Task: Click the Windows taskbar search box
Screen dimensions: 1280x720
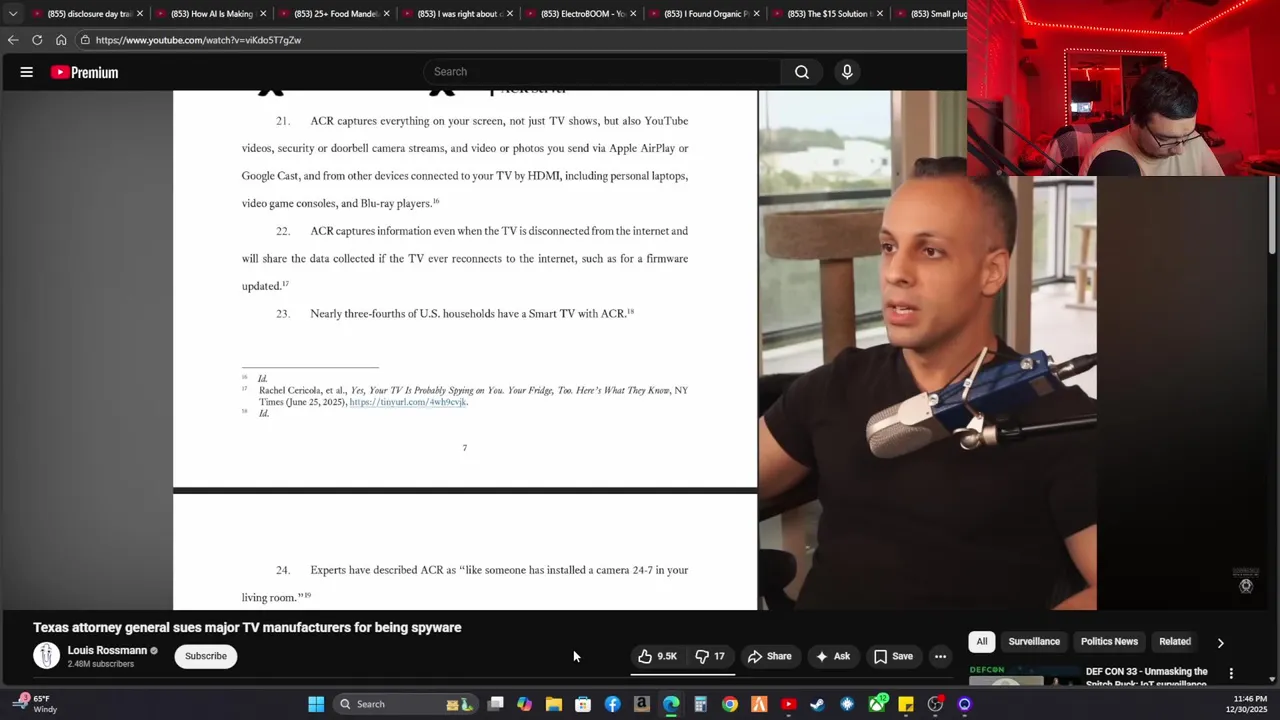Action: tap(404, 704)
